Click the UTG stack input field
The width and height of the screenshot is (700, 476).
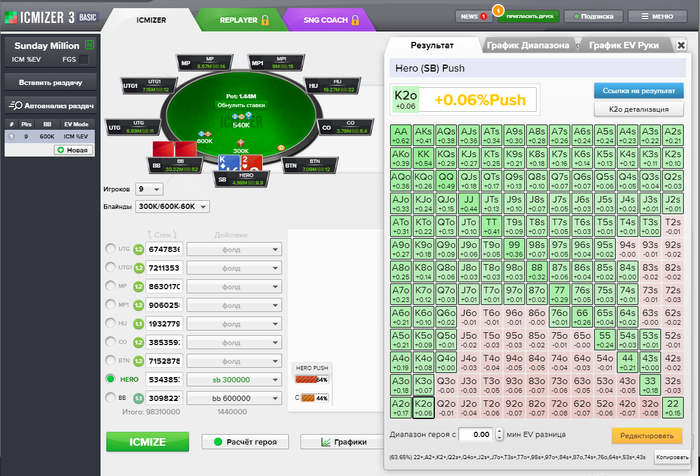[164, 249]
